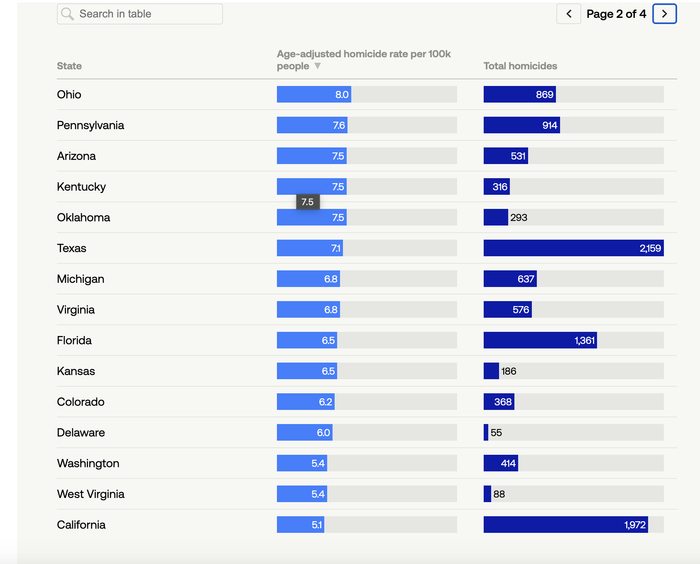Click Kentucky total homicides bar 316
Viewport: 700px width, 564px height.
497,187
